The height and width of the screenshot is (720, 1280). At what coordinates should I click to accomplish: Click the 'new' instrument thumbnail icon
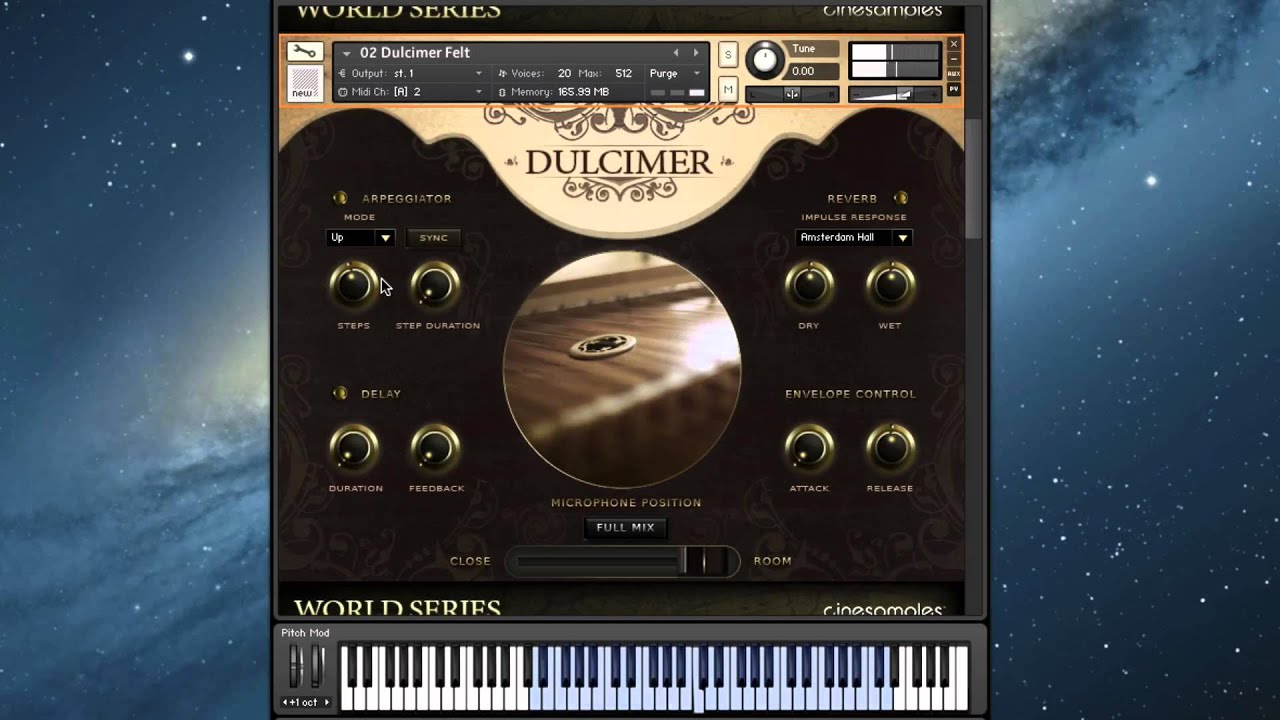pyautogui.click(x=304, y=83)
